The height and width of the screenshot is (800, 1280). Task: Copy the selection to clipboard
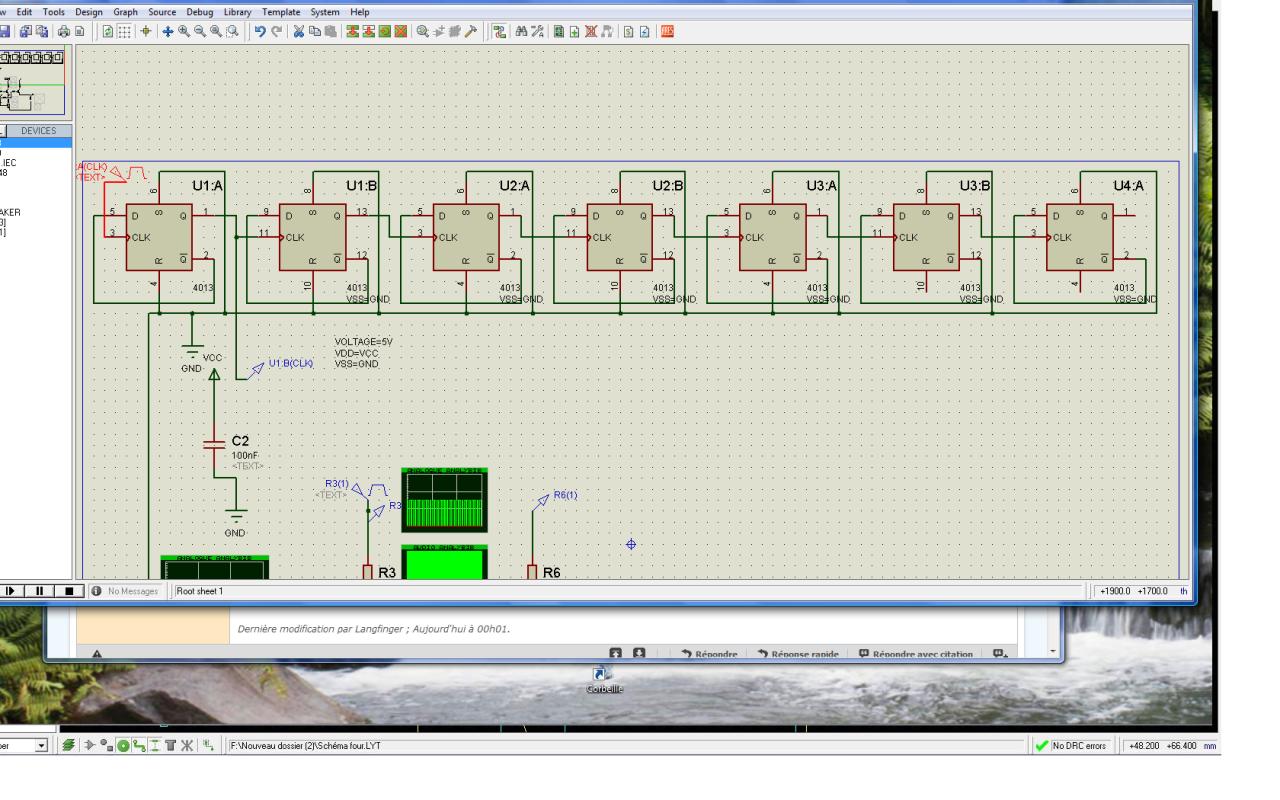tap(314, 31)
